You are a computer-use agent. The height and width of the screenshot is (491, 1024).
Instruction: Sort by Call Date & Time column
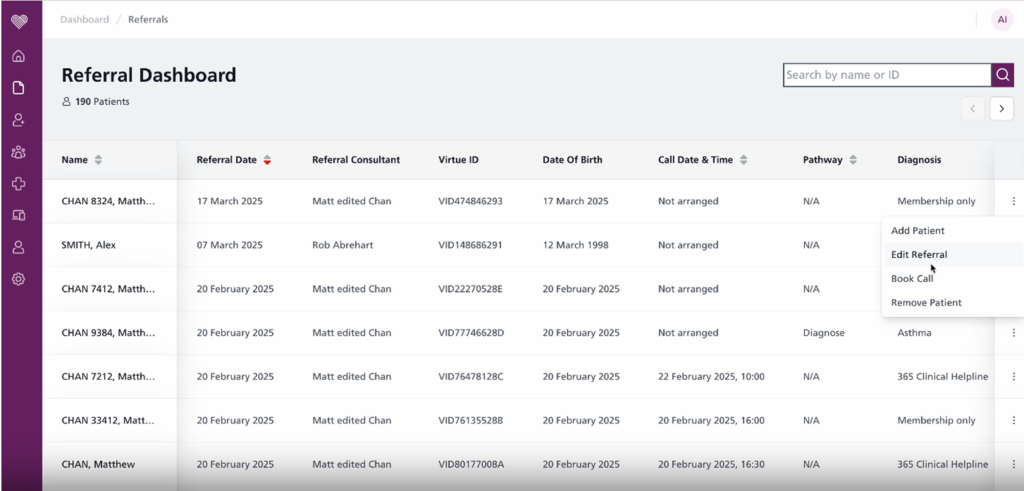743,160
